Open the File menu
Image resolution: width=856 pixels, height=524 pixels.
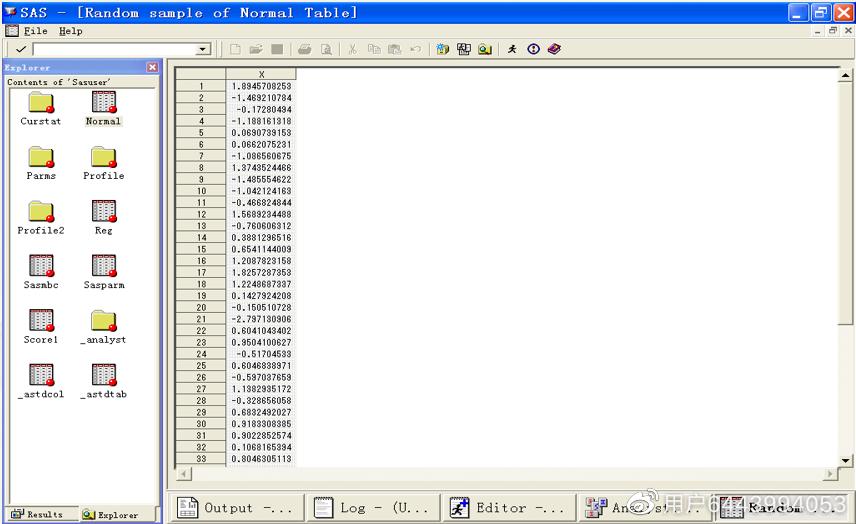(35, 31)
